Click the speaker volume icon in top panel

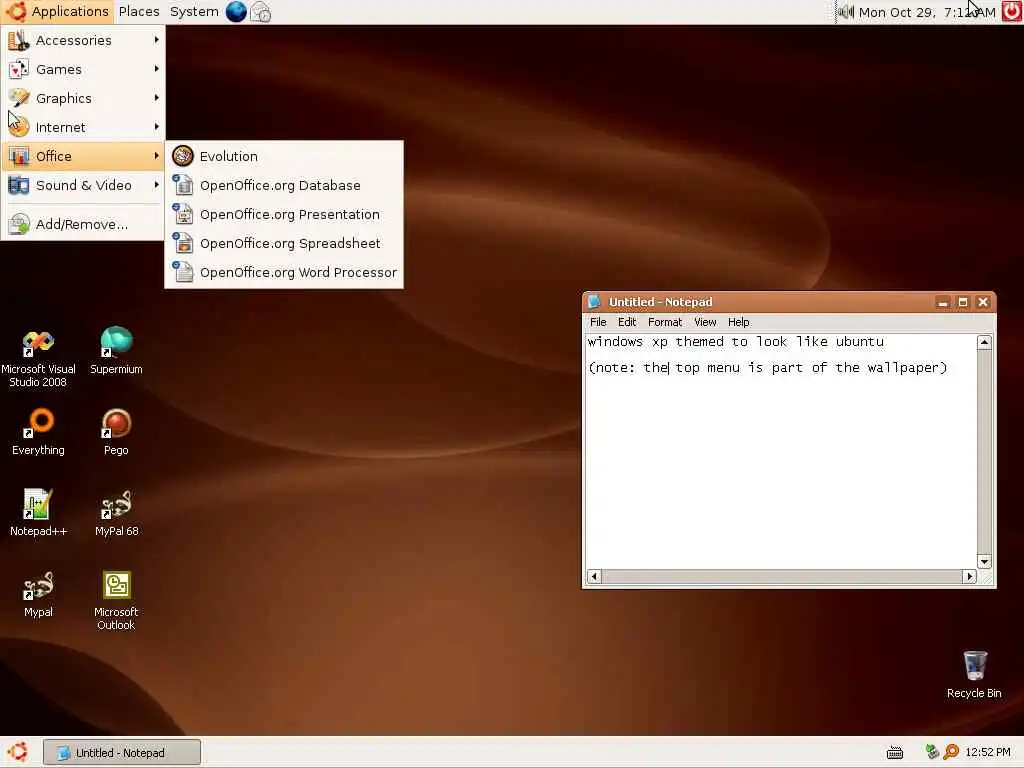point(846,12)
